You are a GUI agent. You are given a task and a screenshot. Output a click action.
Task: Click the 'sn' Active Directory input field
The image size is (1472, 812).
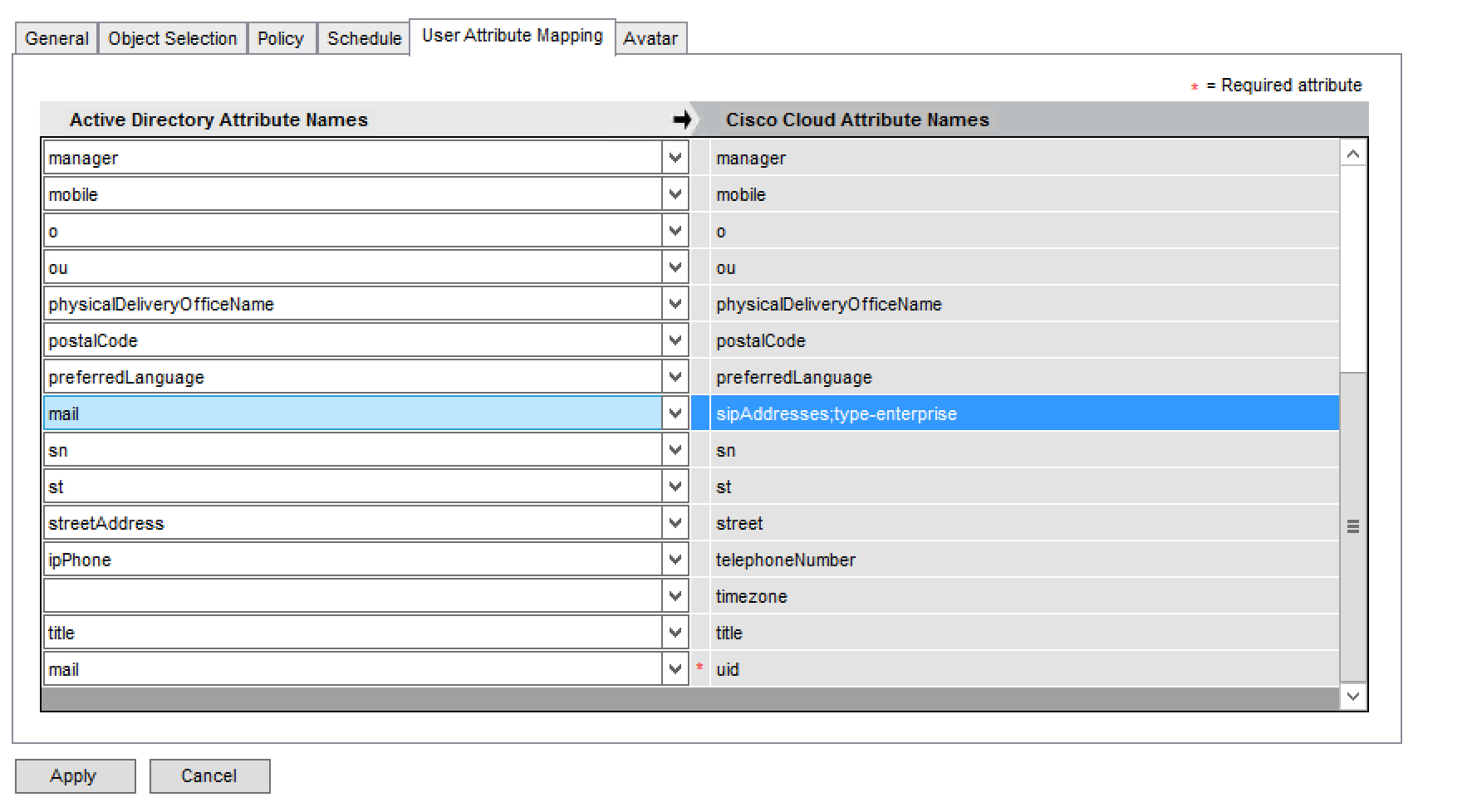pos(352,449)
